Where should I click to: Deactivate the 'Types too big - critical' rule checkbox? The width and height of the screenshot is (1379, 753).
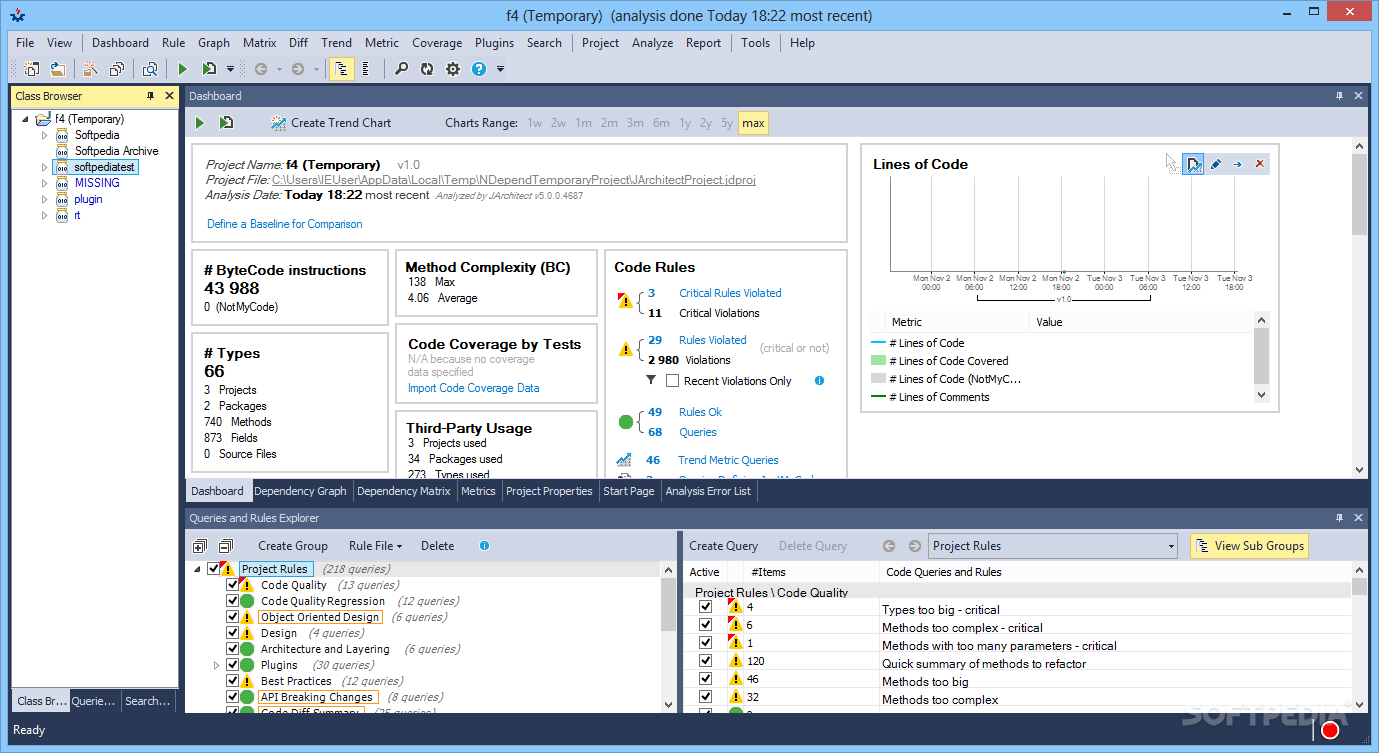(705, 607)
